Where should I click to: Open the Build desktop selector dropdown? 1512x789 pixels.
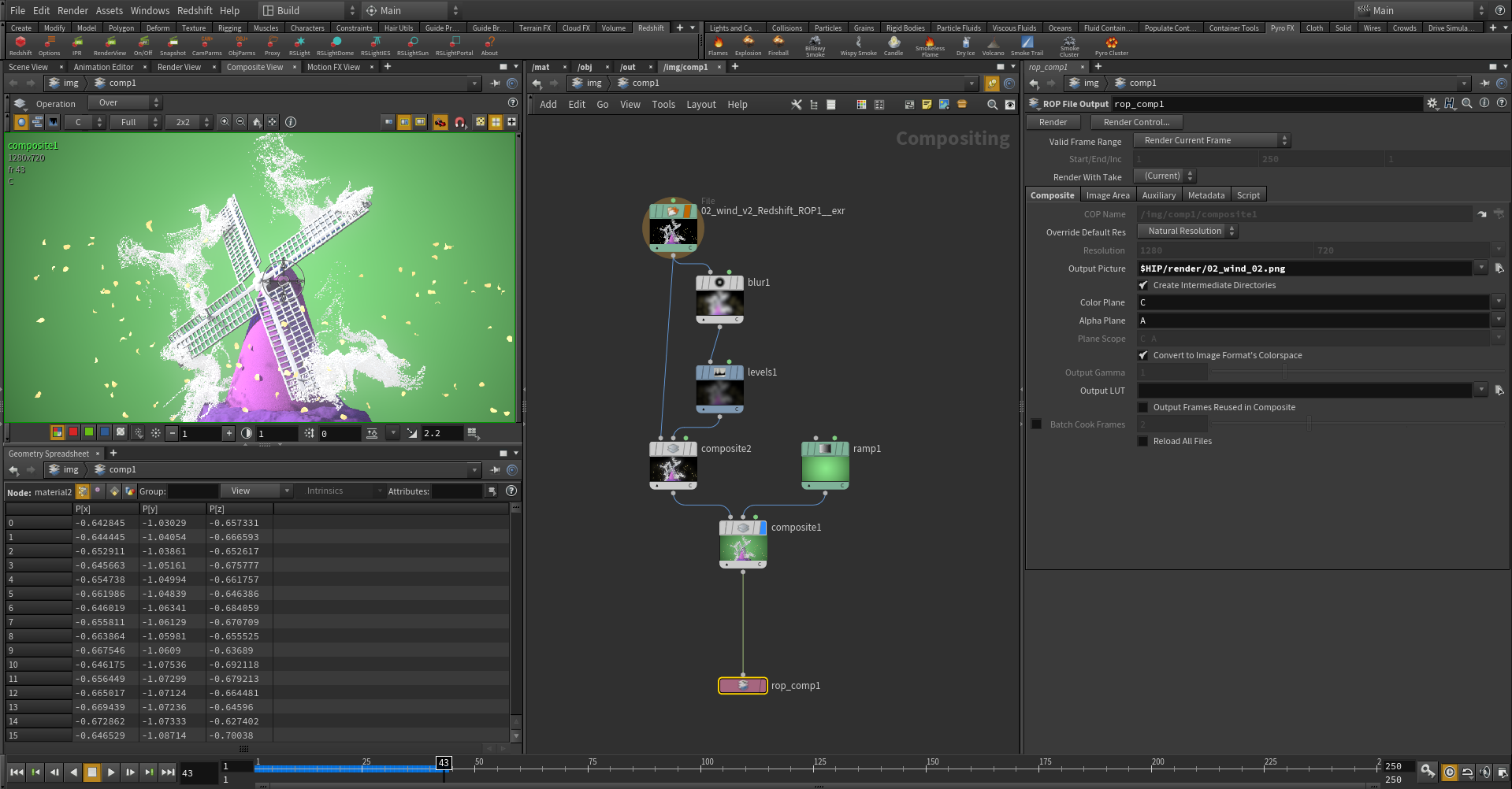coord(307,10)
